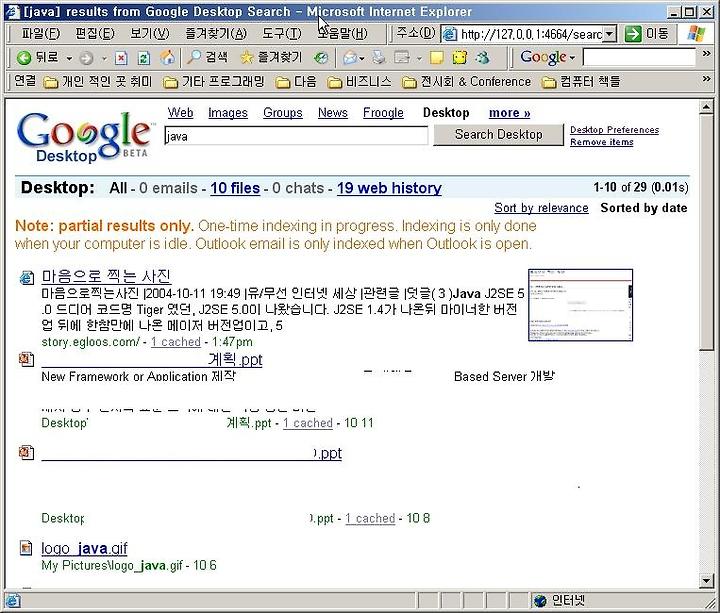Click the web page thumbnail preview

coord(580,305)
